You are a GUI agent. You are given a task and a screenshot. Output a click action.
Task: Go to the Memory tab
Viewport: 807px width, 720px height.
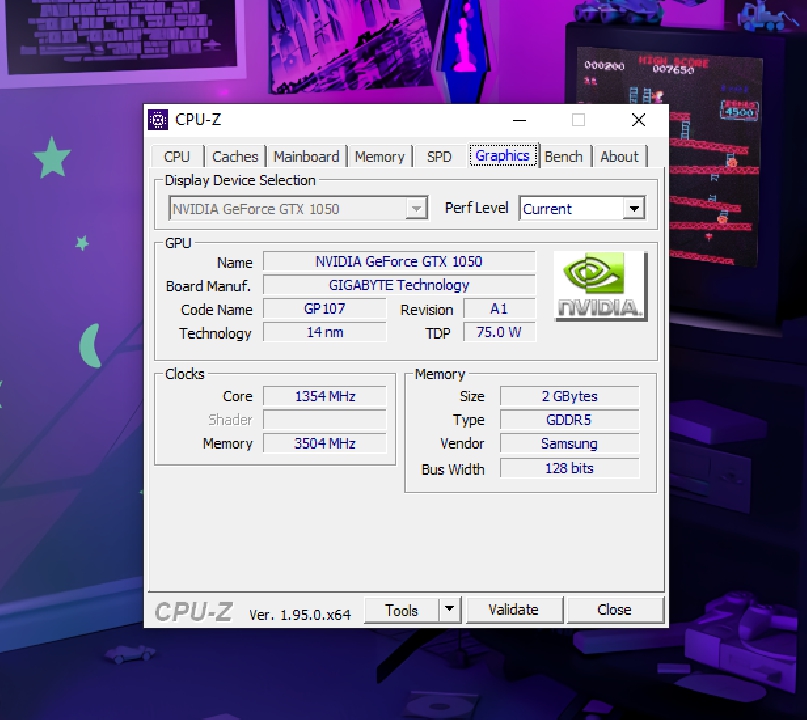tap(379, 157)
